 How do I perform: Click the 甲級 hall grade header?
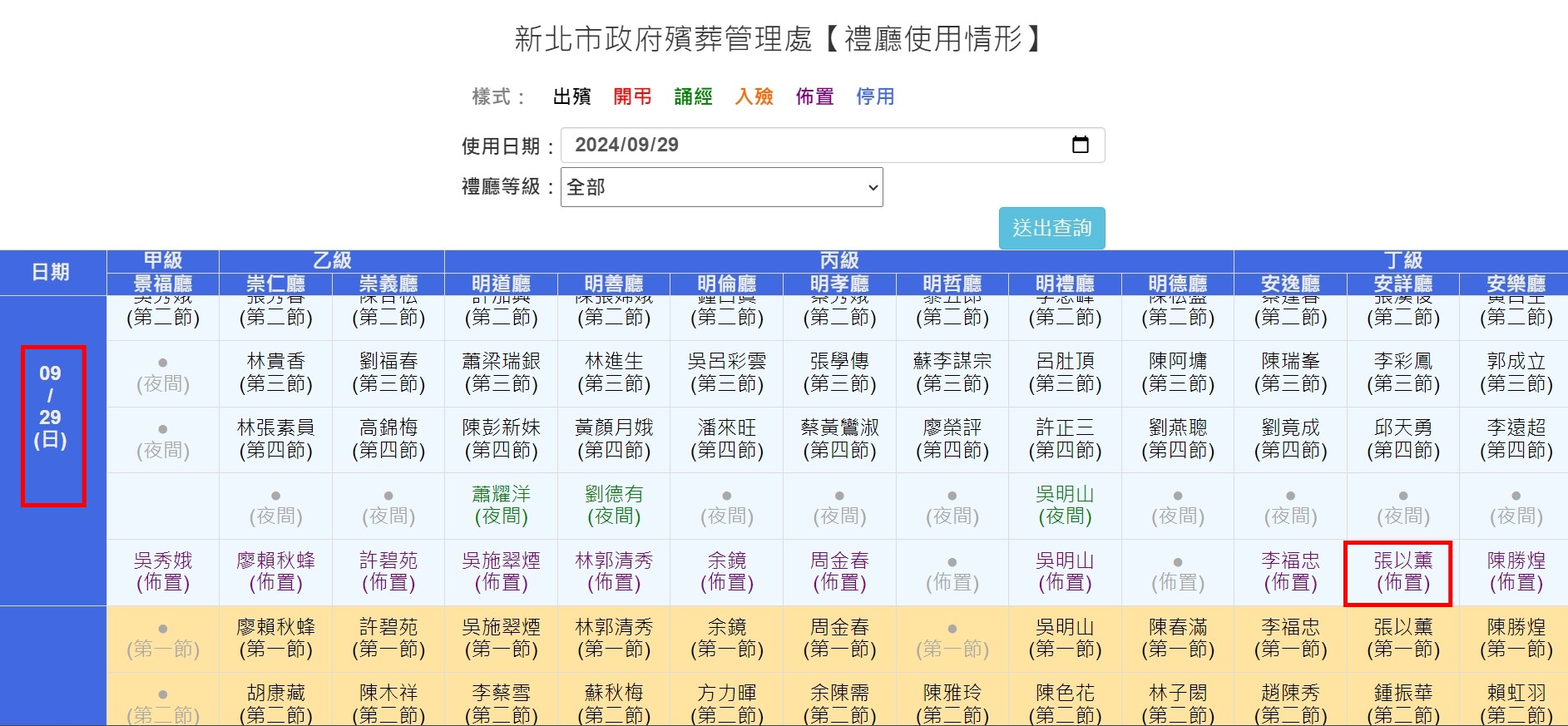pyautogui.click(x=163, y=260)
